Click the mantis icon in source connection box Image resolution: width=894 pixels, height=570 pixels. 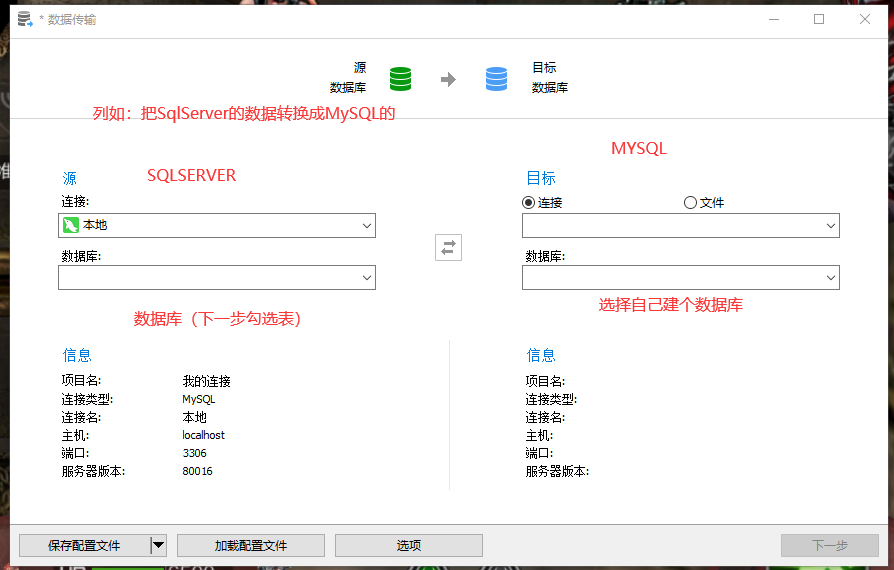click(71, 225)
